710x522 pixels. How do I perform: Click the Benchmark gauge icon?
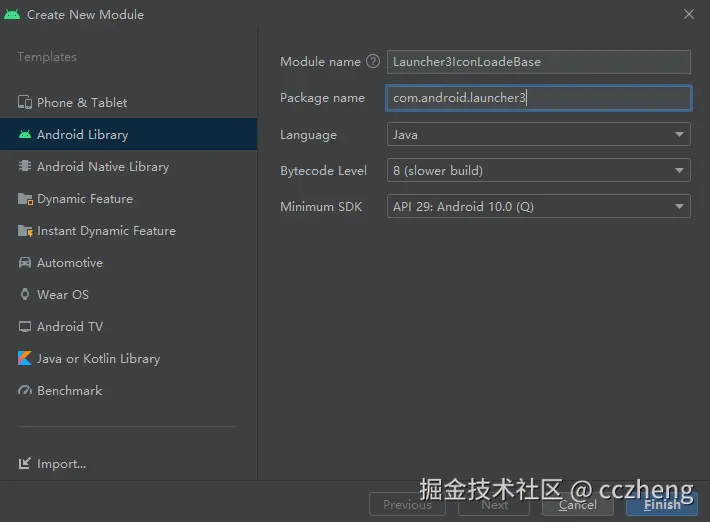point(25,390)
